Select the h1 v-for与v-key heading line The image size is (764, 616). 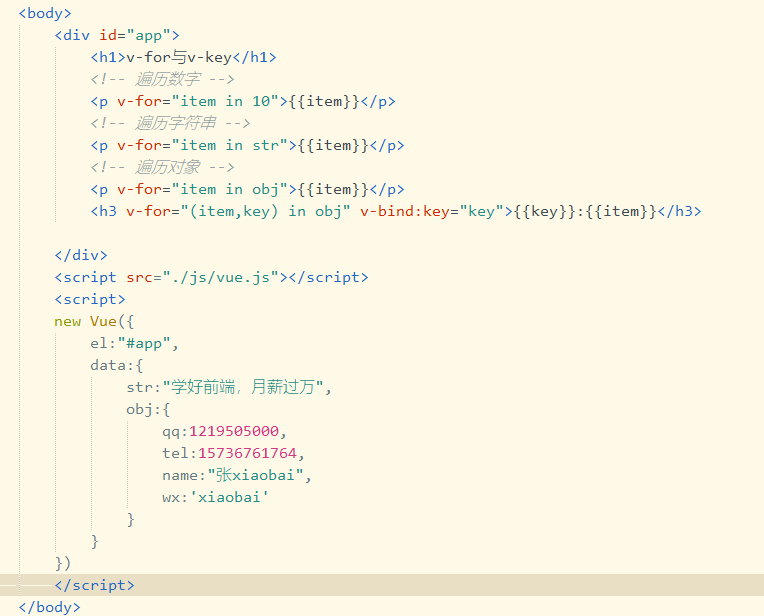183,58
